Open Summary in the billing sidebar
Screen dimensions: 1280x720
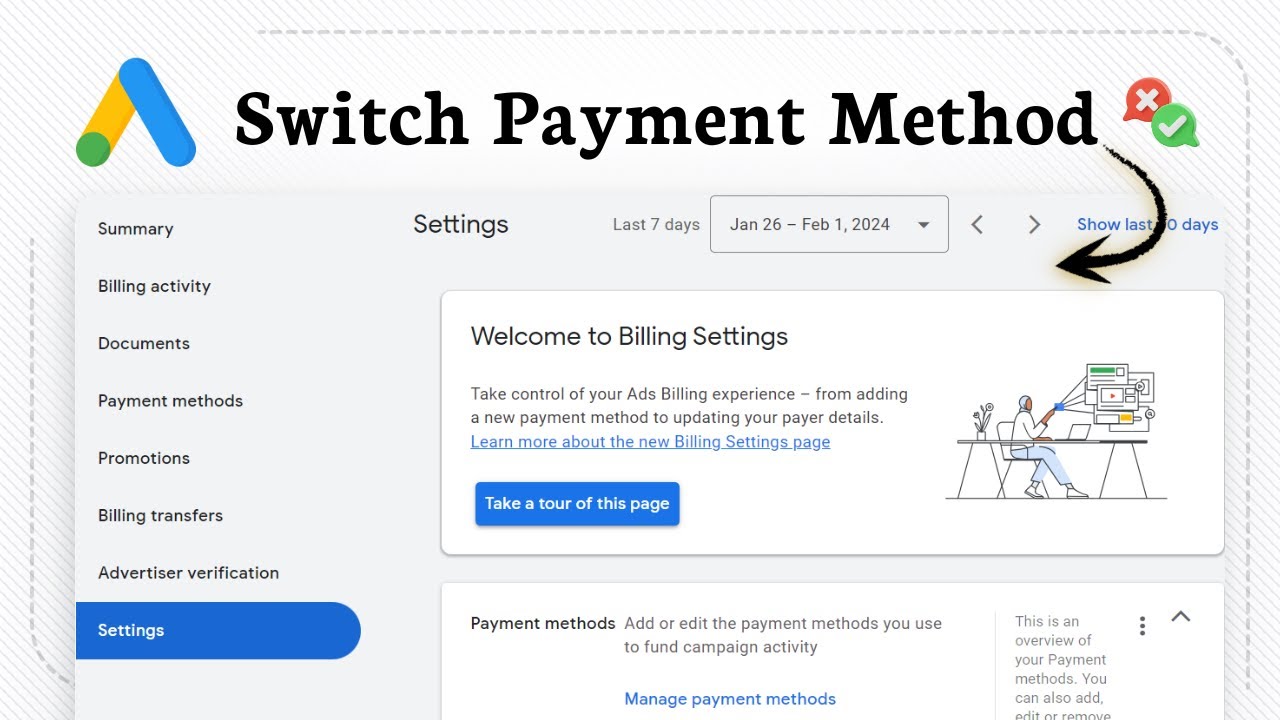(136, 229)
